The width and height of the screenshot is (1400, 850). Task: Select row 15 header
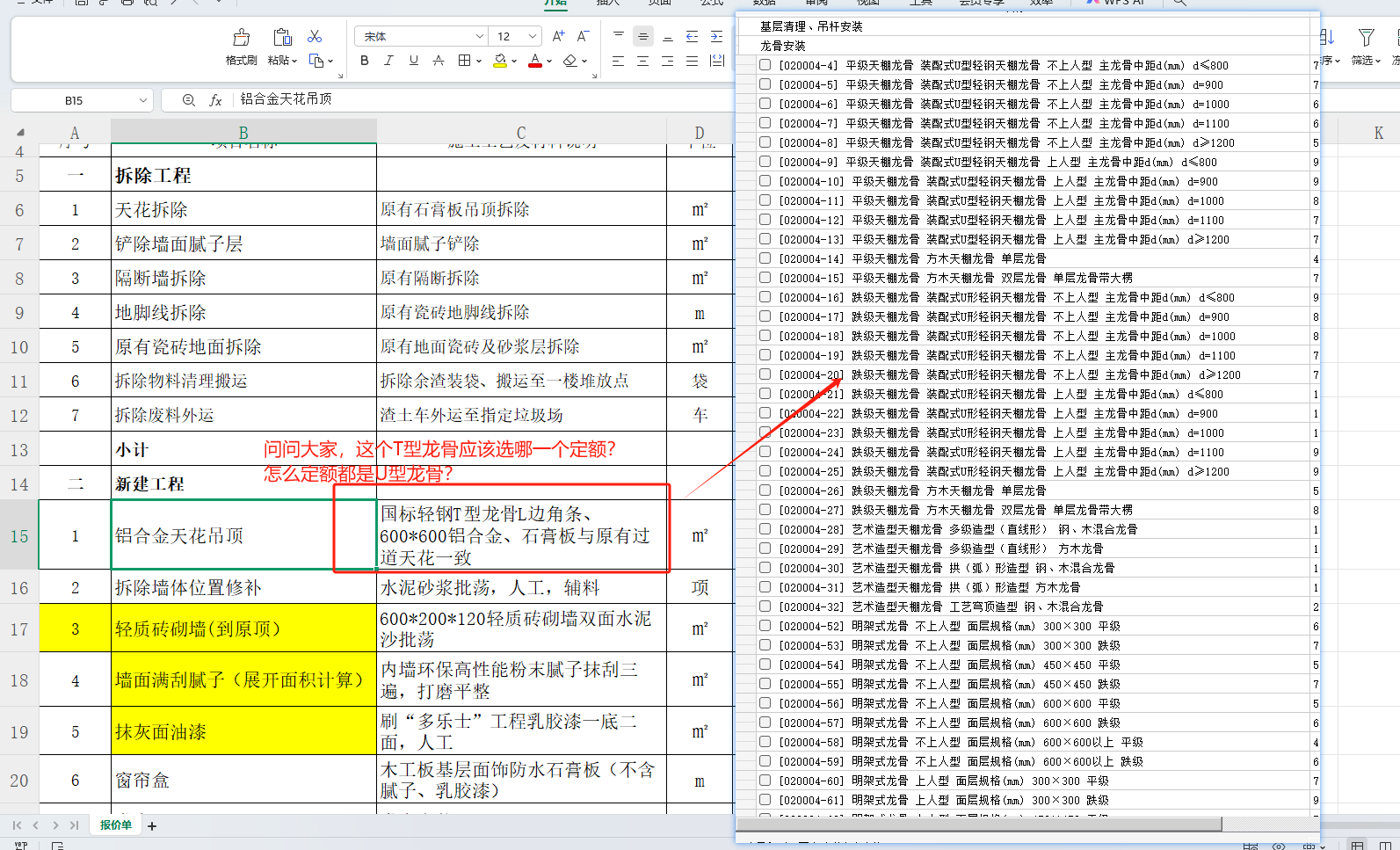pyautogui.click(x=19, y=535)
